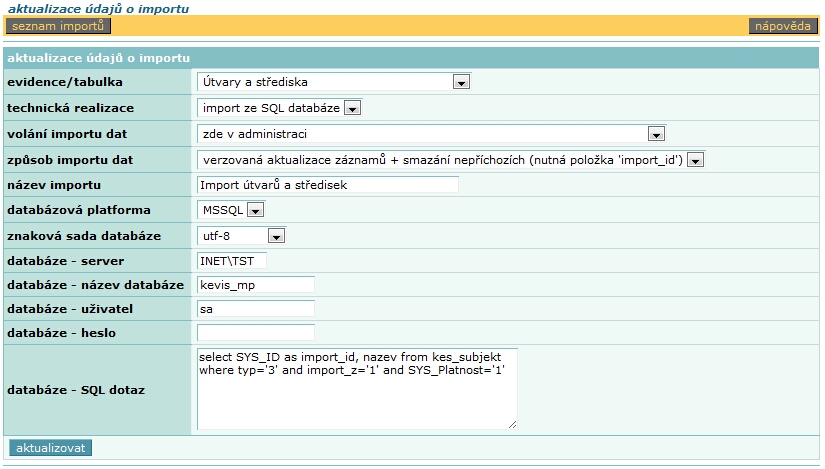
Task: Click the 'název databáze' field containing kevis_mp
Action: pos(256,285)
